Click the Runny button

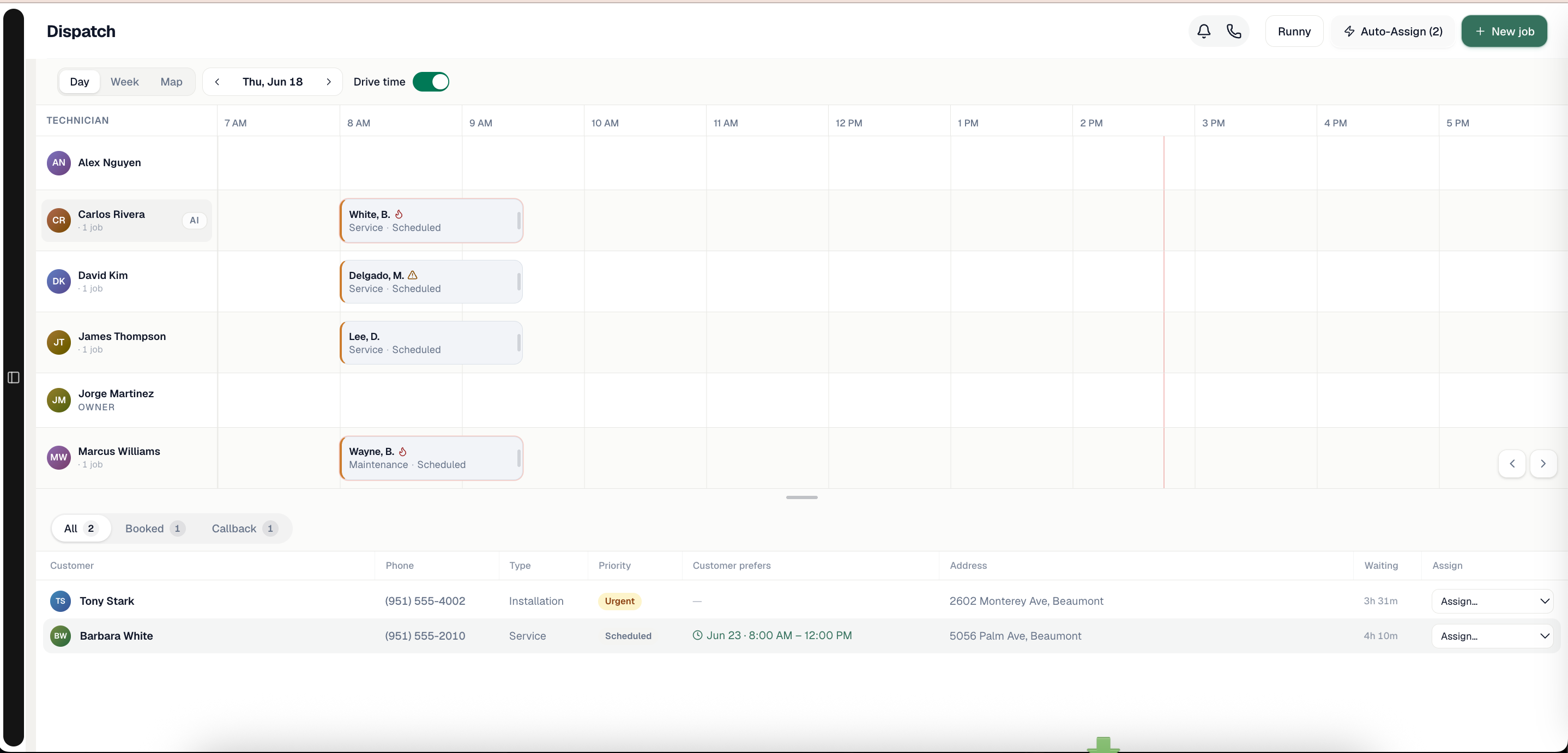1294,31
